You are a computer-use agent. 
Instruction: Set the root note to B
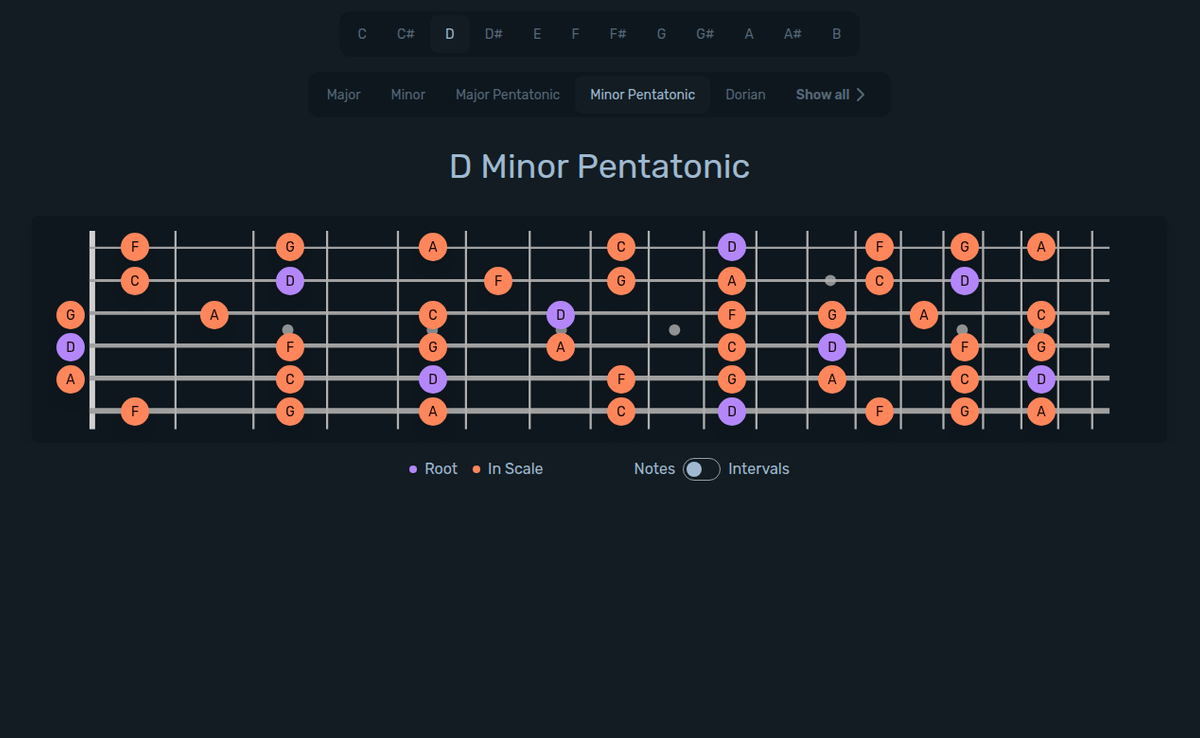(x=836, y=33)
